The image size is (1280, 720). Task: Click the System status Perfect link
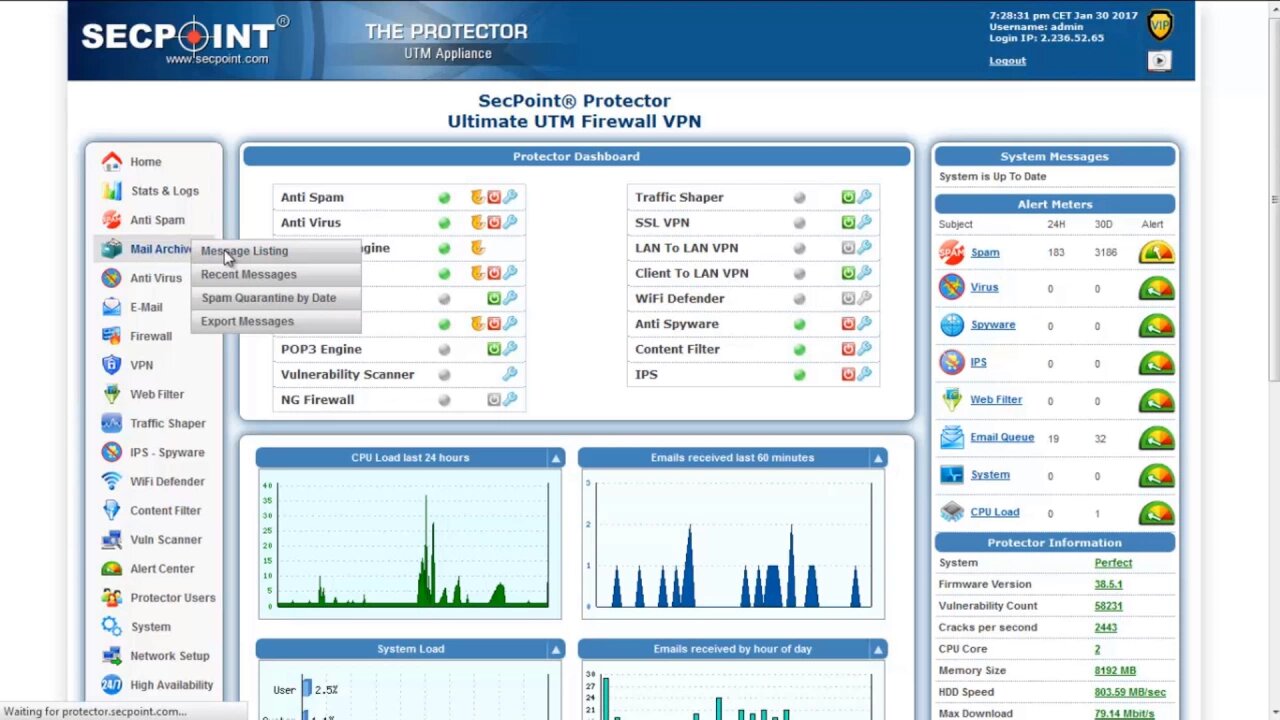tap(1113, 563)
